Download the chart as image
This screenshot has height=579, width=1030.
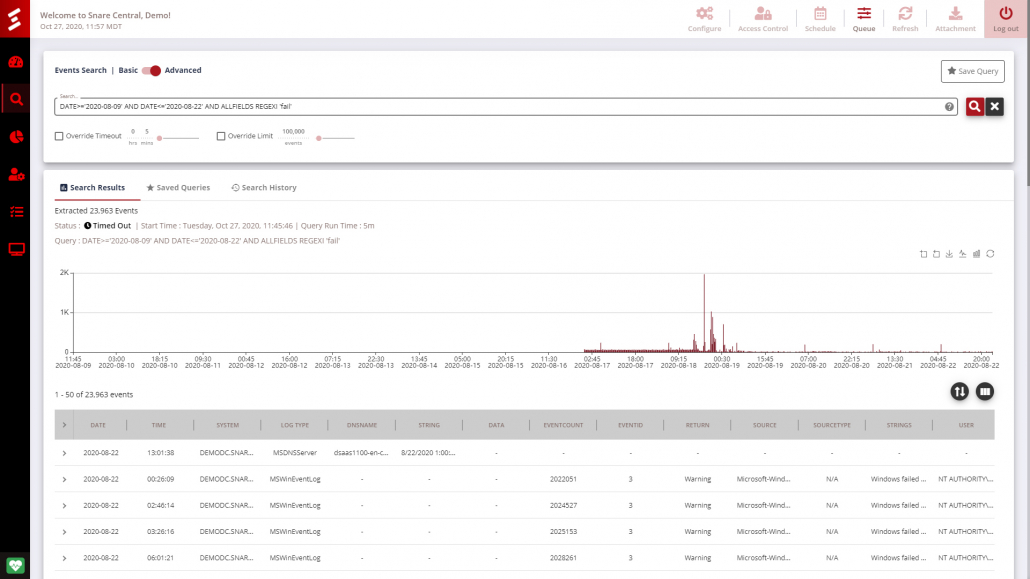click(949, 254)
